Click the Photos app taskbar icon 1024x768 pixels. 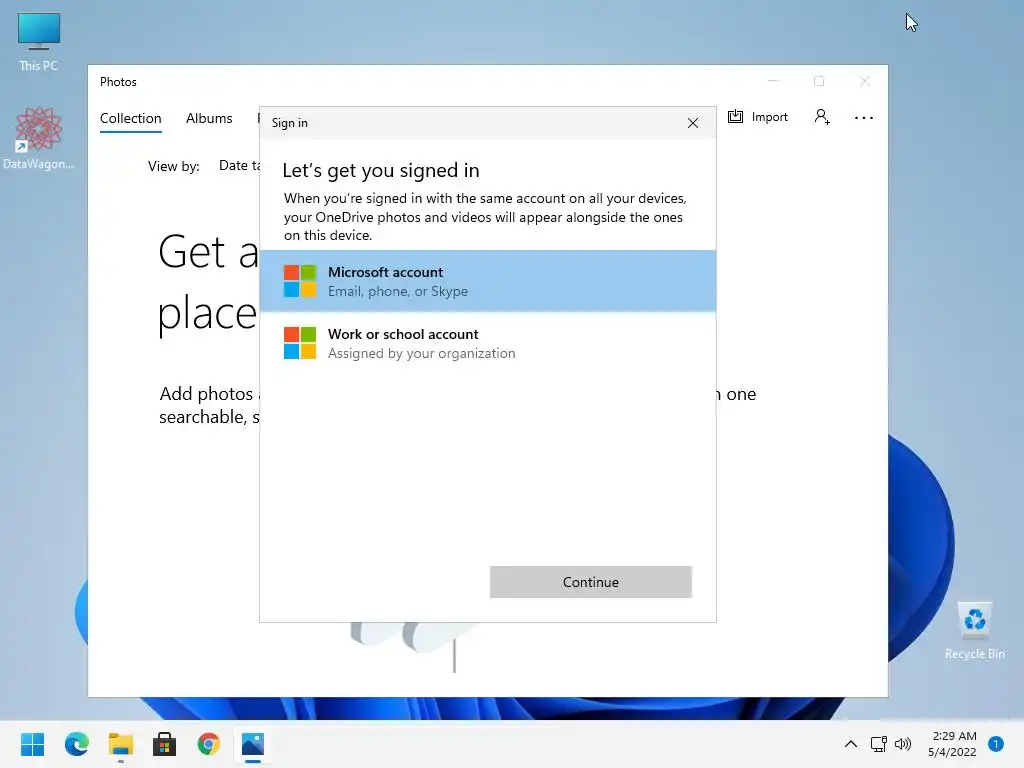[x=253, y=744]
